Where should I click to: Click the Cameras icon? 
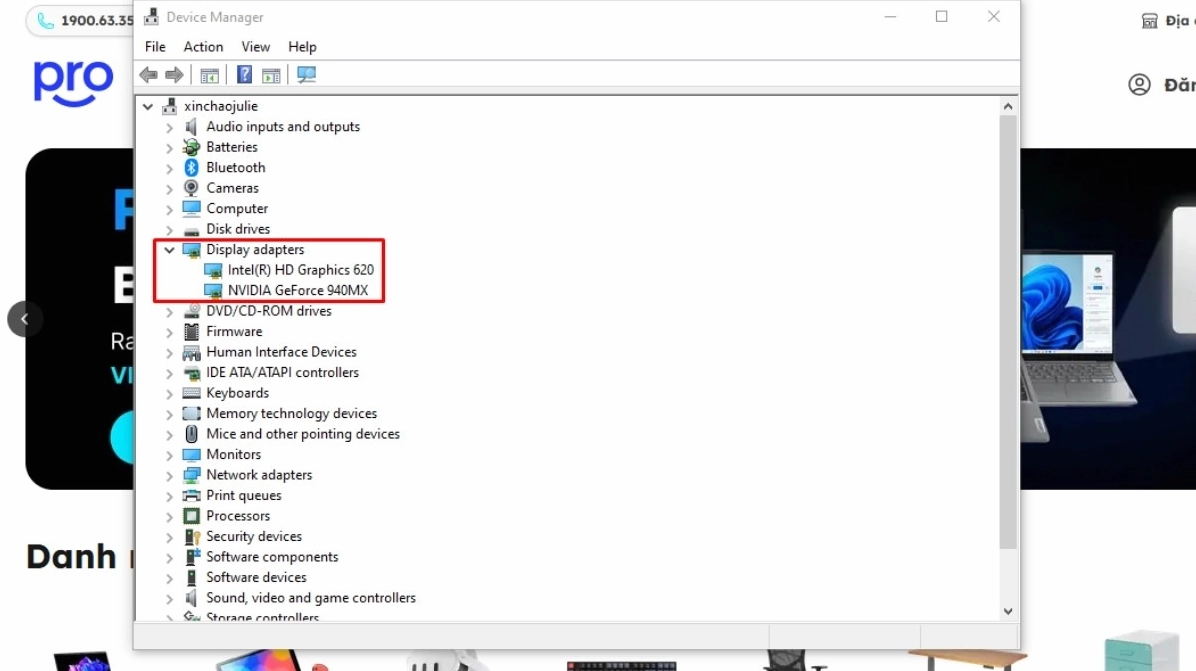click(191, 188)
